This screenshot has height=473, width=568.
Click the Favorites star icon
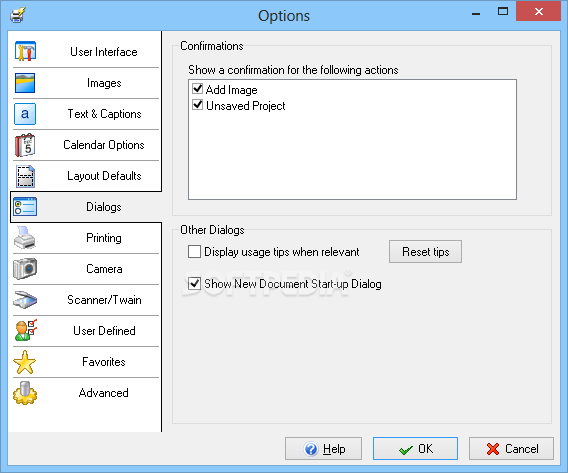click(x=25, y=362)
